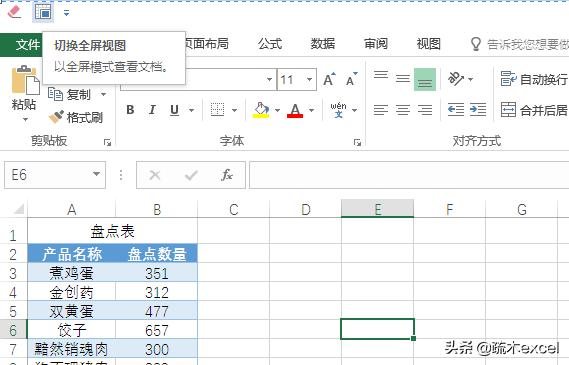Click the 复制 copy button

pyautogui.click(x=69, y=95)
